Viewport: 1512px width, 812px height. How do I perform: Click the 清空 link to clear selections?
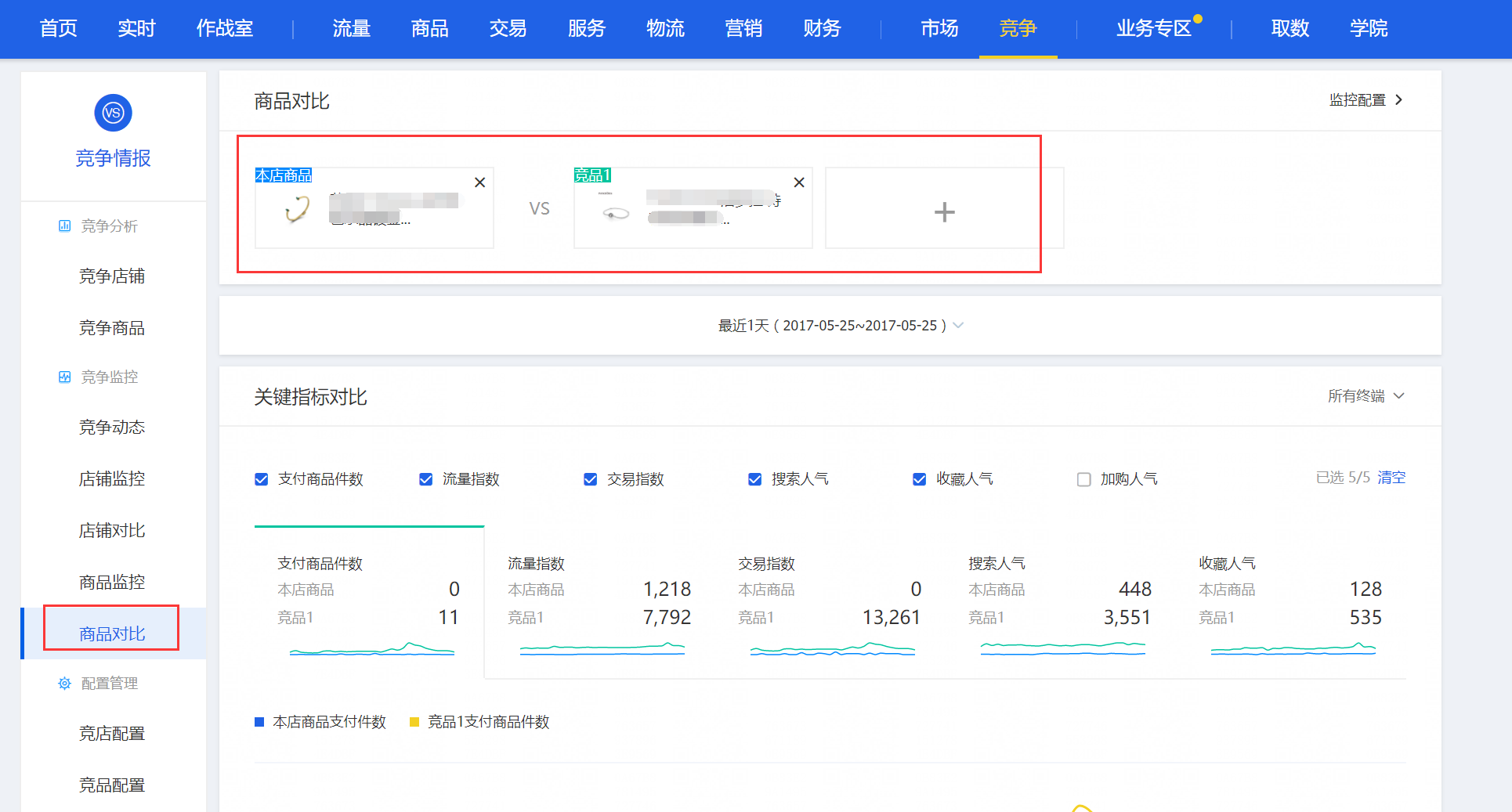[1391, 478]
